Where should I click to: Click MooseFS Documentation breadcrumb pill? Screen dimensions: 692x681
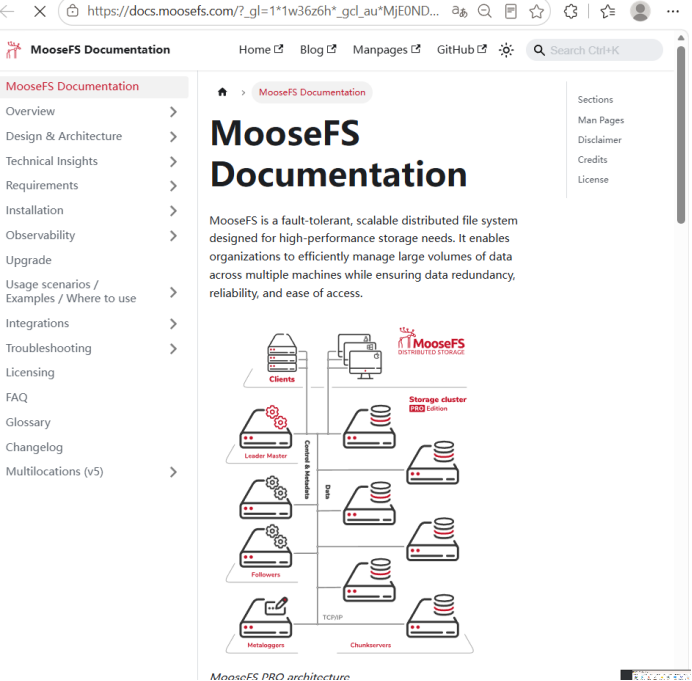tap(312, 92)
